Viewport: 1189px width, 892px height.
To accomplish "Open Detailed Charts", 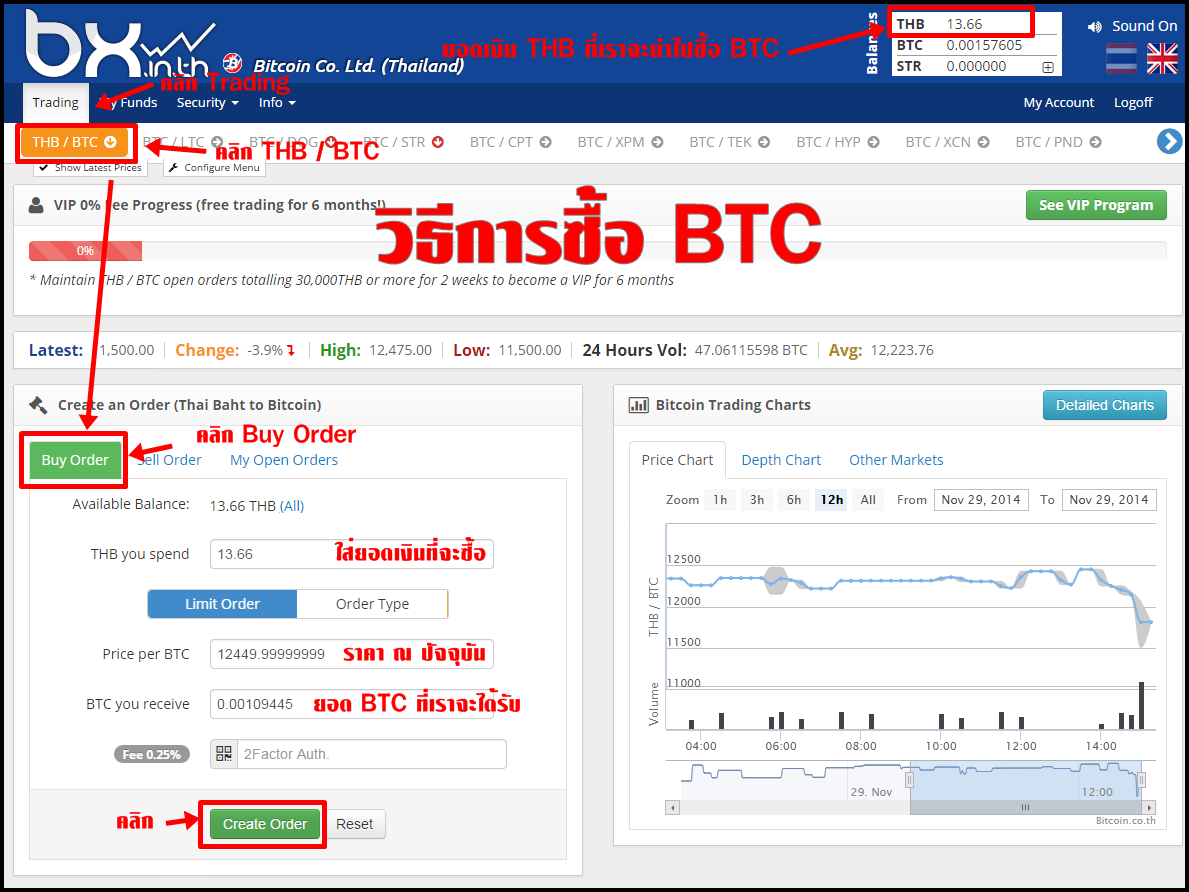I will [1105, 405].
